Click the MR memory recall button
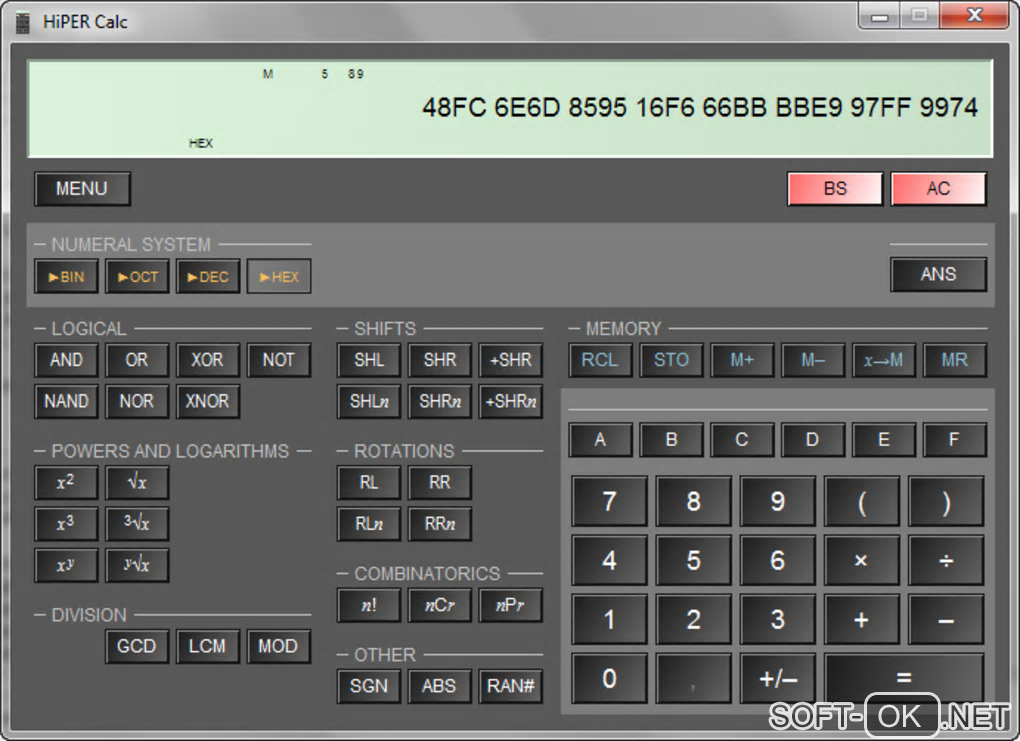This screenshot has height=741, width=1020. (955, 360)
